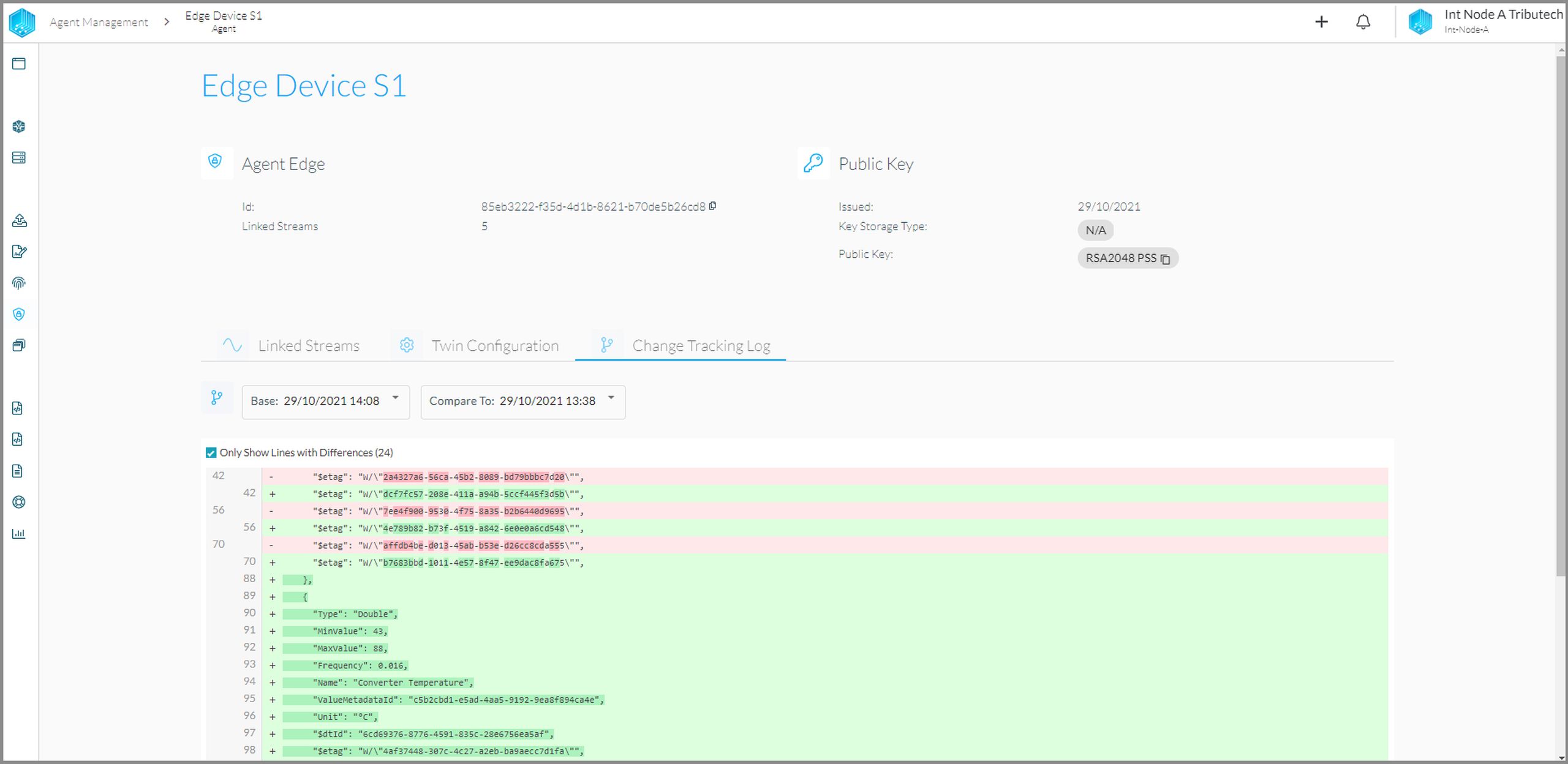Click the "MinValue": 43 diff line
This screenshot has width=1568, height=764.
796,631
